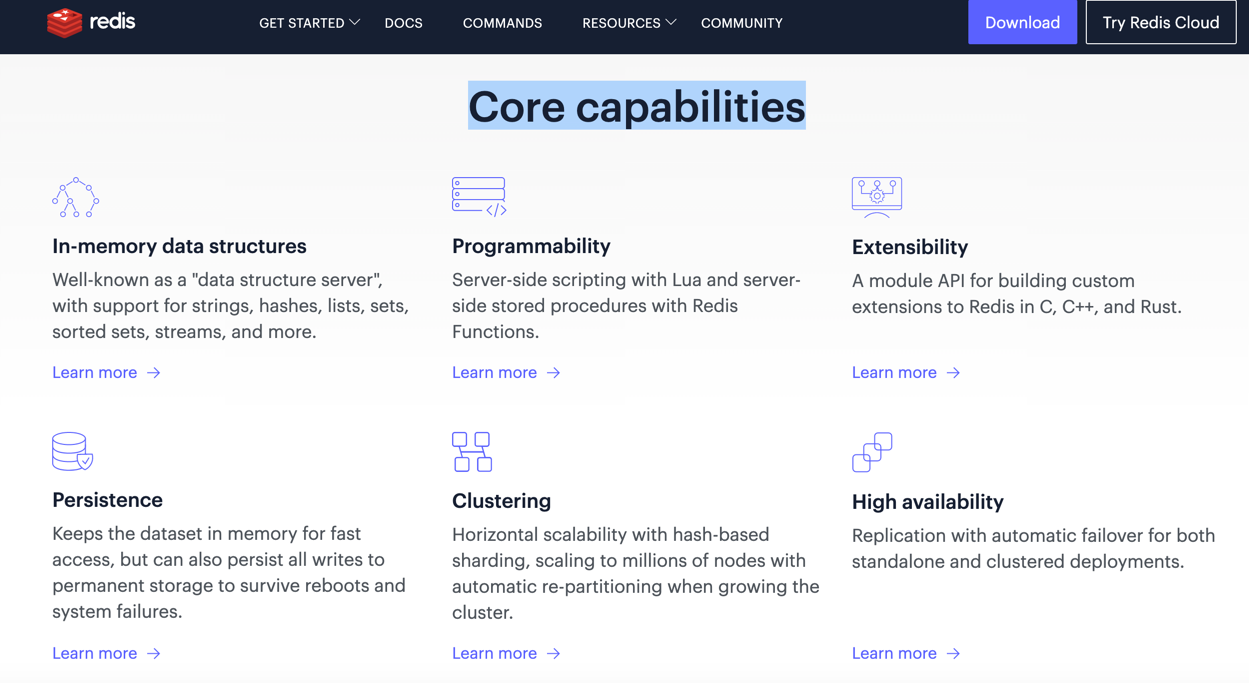
Task: Click the Try Redis Cloud button
Action: [1161, 22]
